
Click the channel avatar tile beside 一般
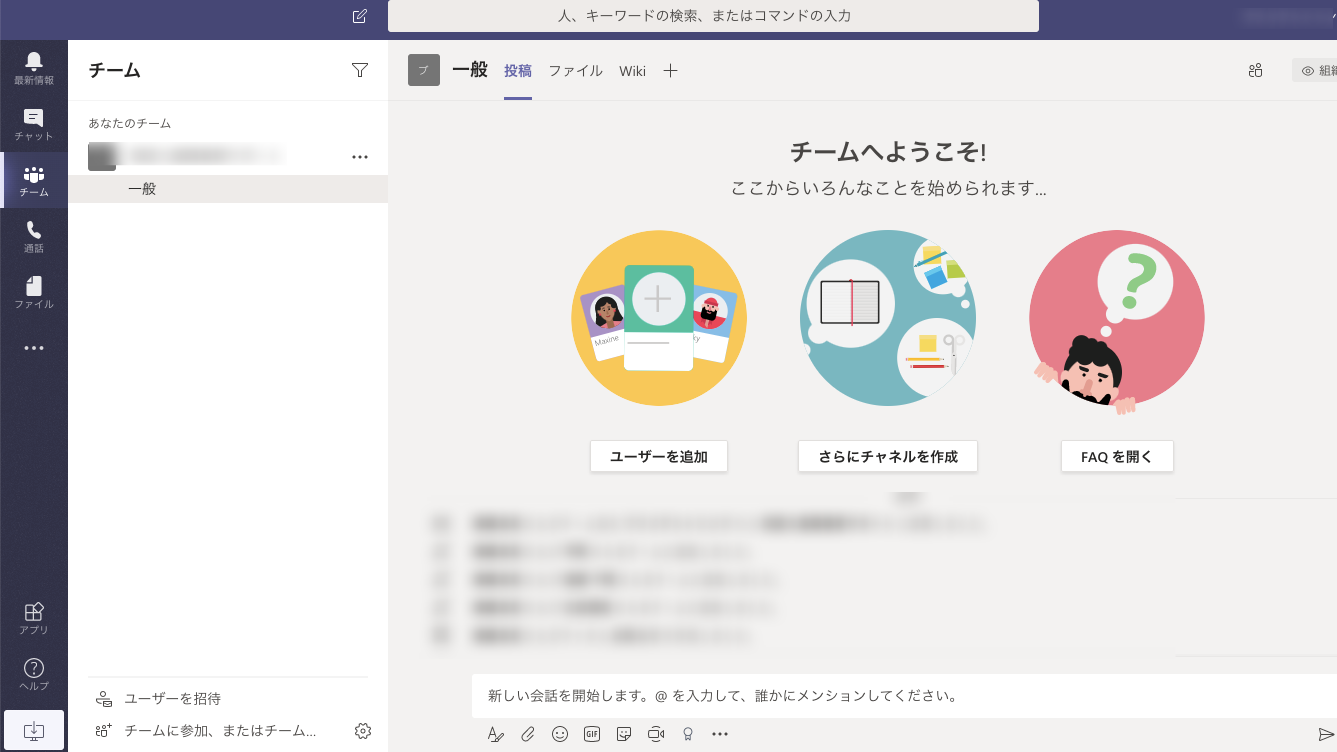[x=424, y=70]
